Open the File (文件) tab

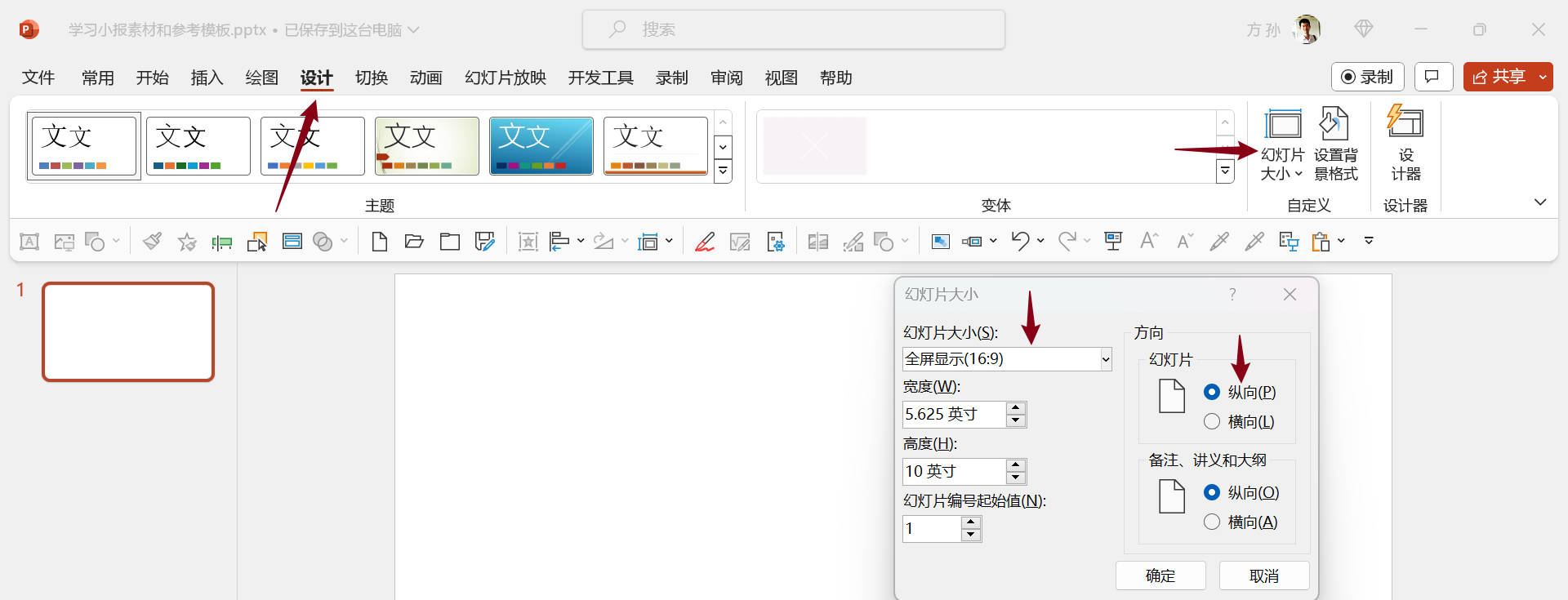coord(38,78)
